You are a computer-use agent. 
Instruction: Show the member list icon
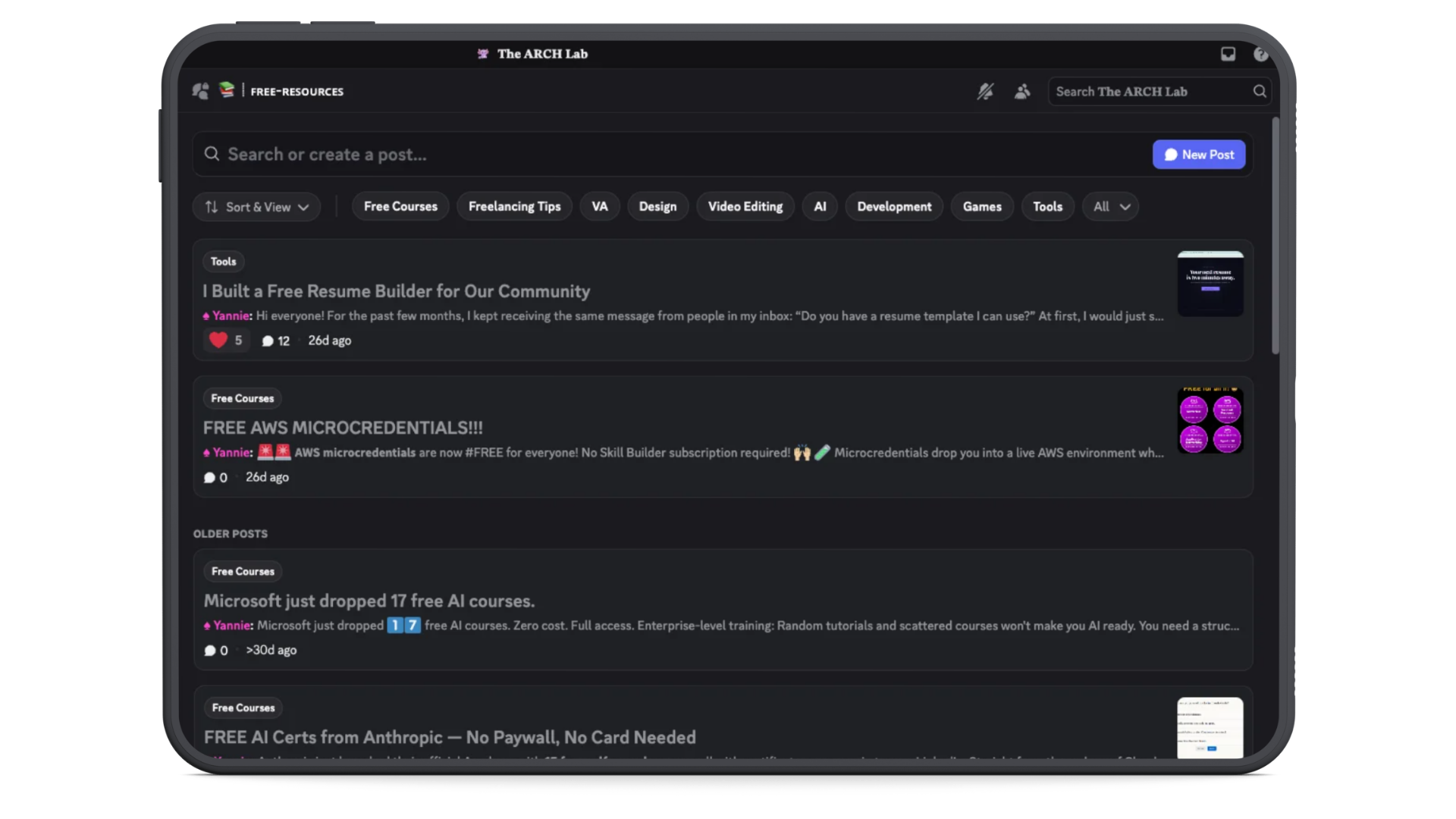pyautogui.click(x=1022, y=92)
